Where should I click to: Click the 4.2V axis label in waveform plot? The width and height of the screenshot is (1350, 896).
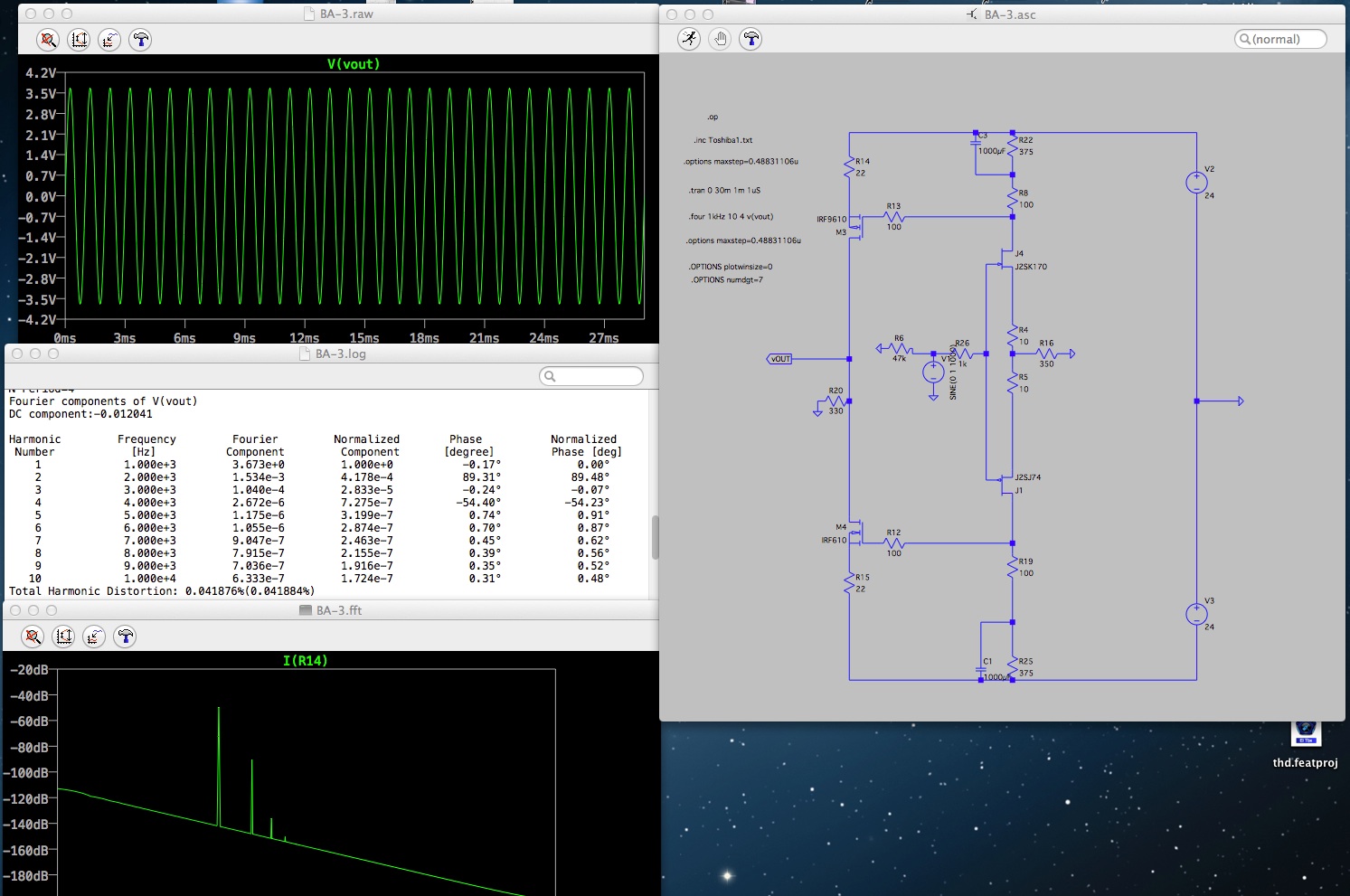click(41, 73)
